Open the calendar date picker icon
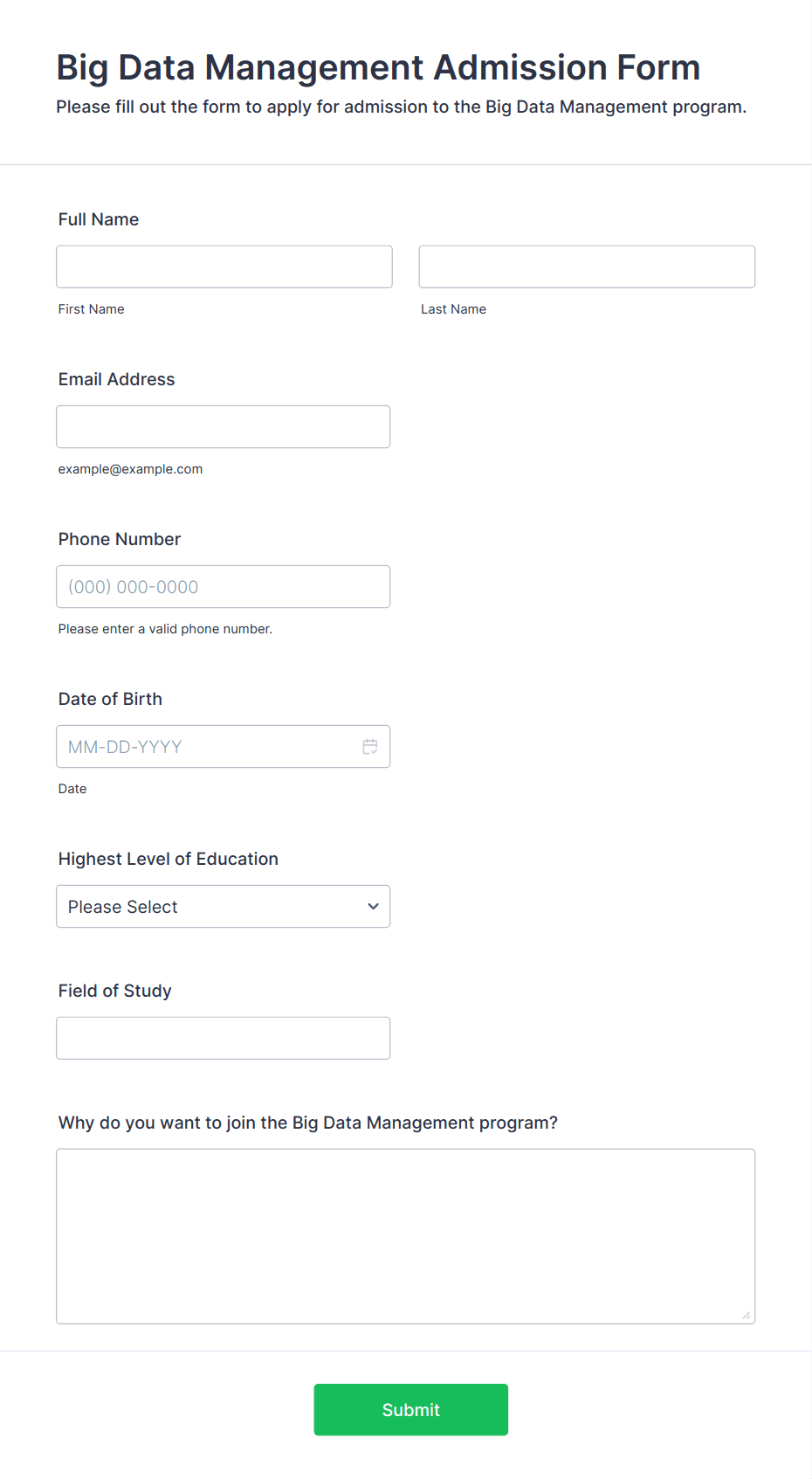Screen dimensions: 812x1479 point(370,747)
